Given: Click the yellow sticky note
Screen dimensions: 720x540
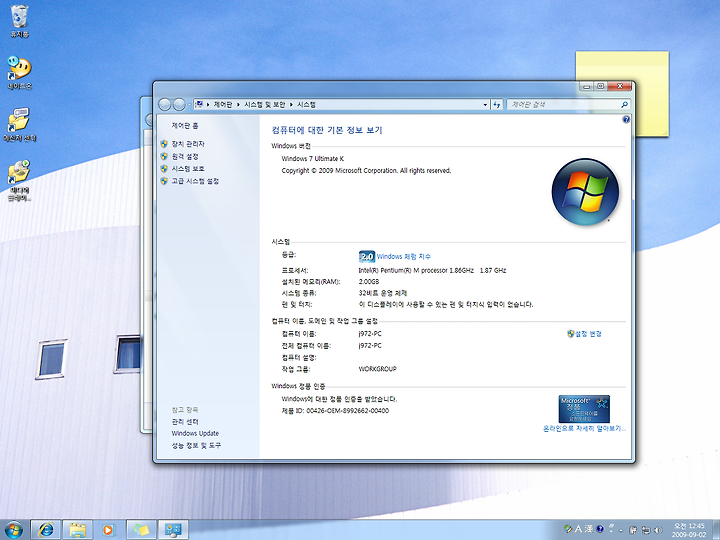Looking at the screenshot, I should [650, 94].
